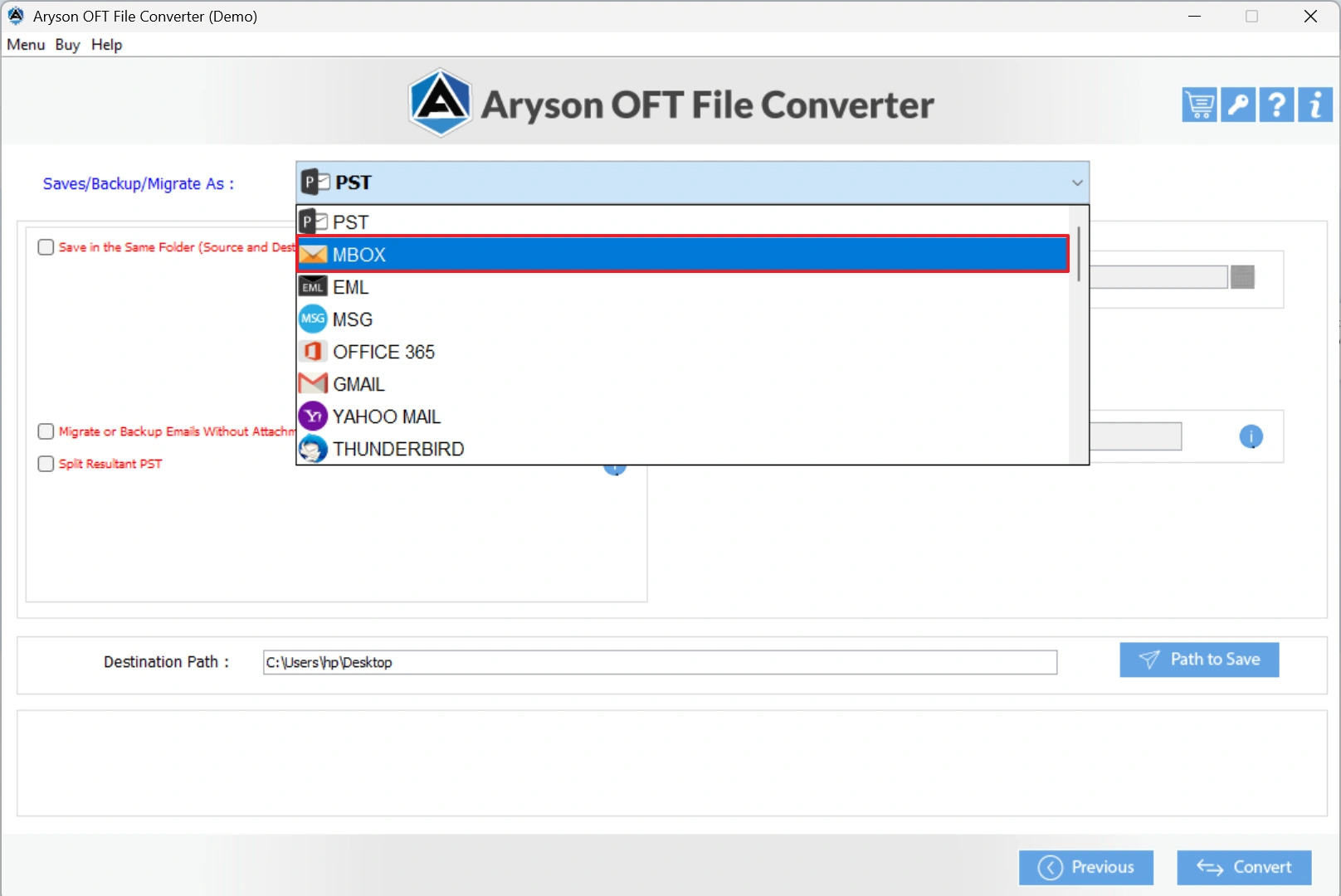Viewport: 1341px width, 896px height.
Task: Click the Previous button
Action: point(1086,868)
